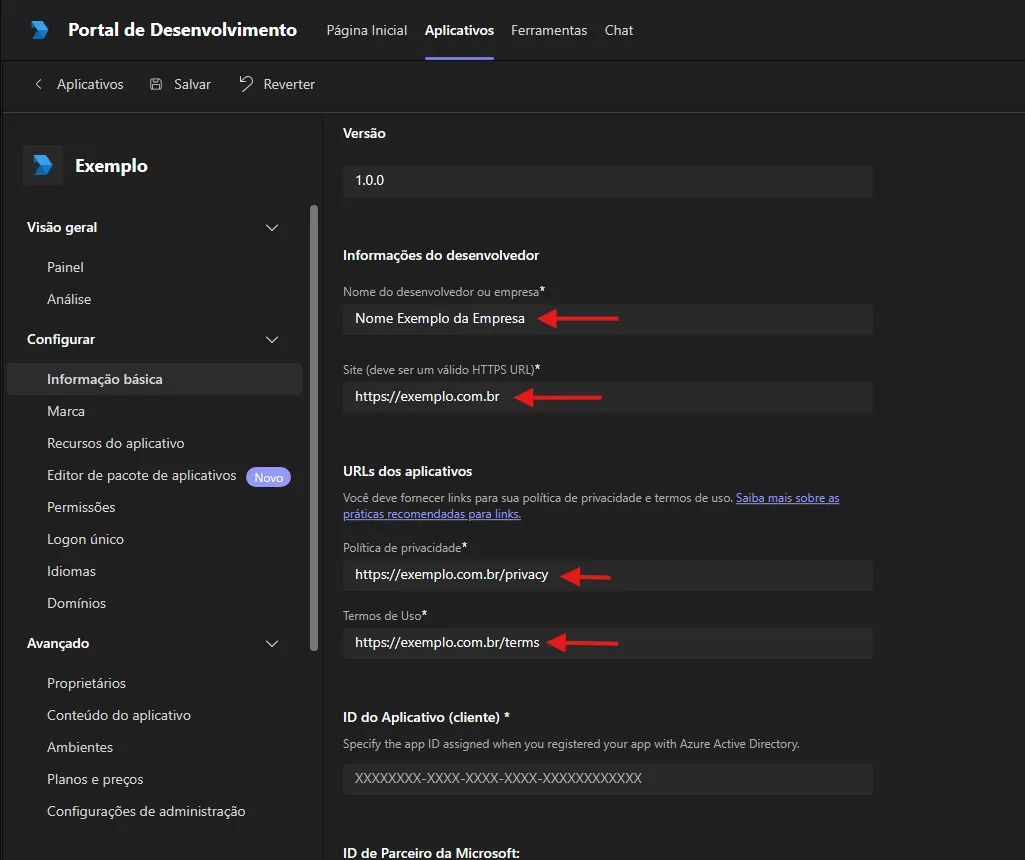Open Recursos do aplicativo
This screenshot has height=860, width=1025.
[x=116, y=443]
